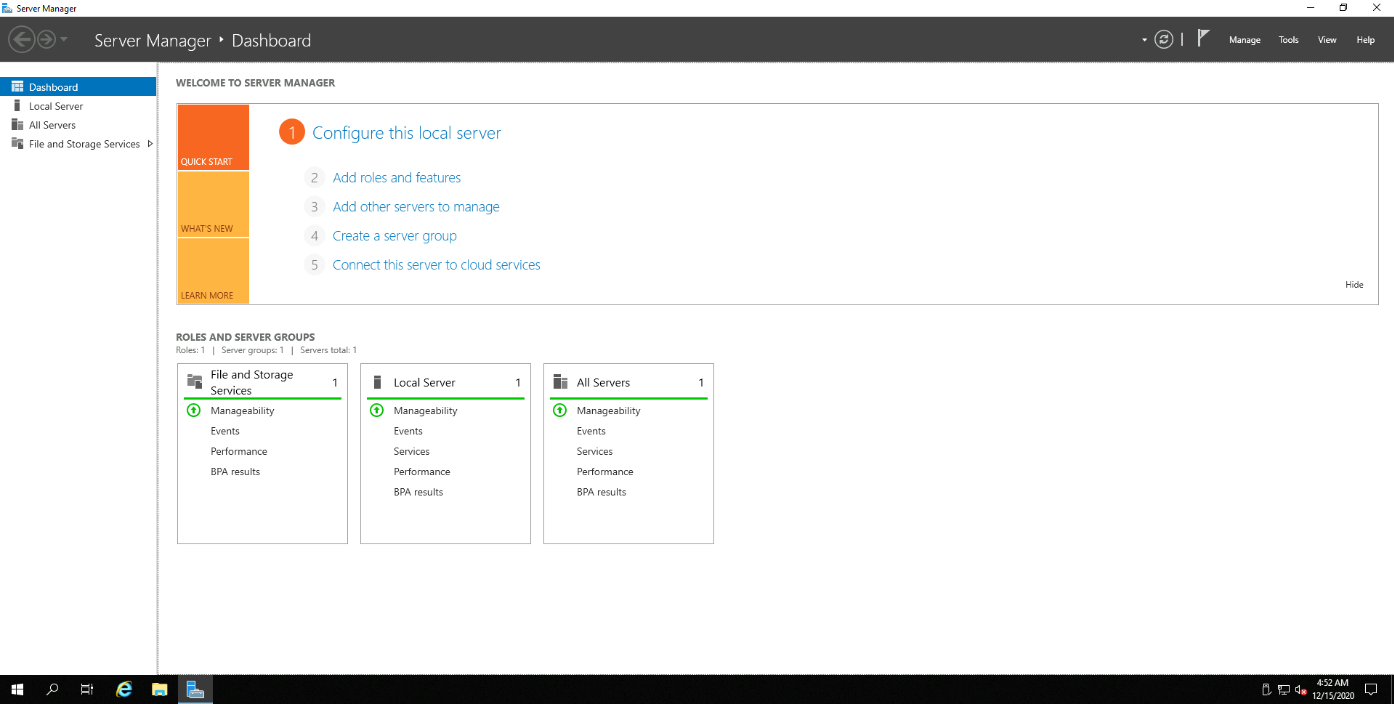Click the back navigation arrow

coord(21,39)
